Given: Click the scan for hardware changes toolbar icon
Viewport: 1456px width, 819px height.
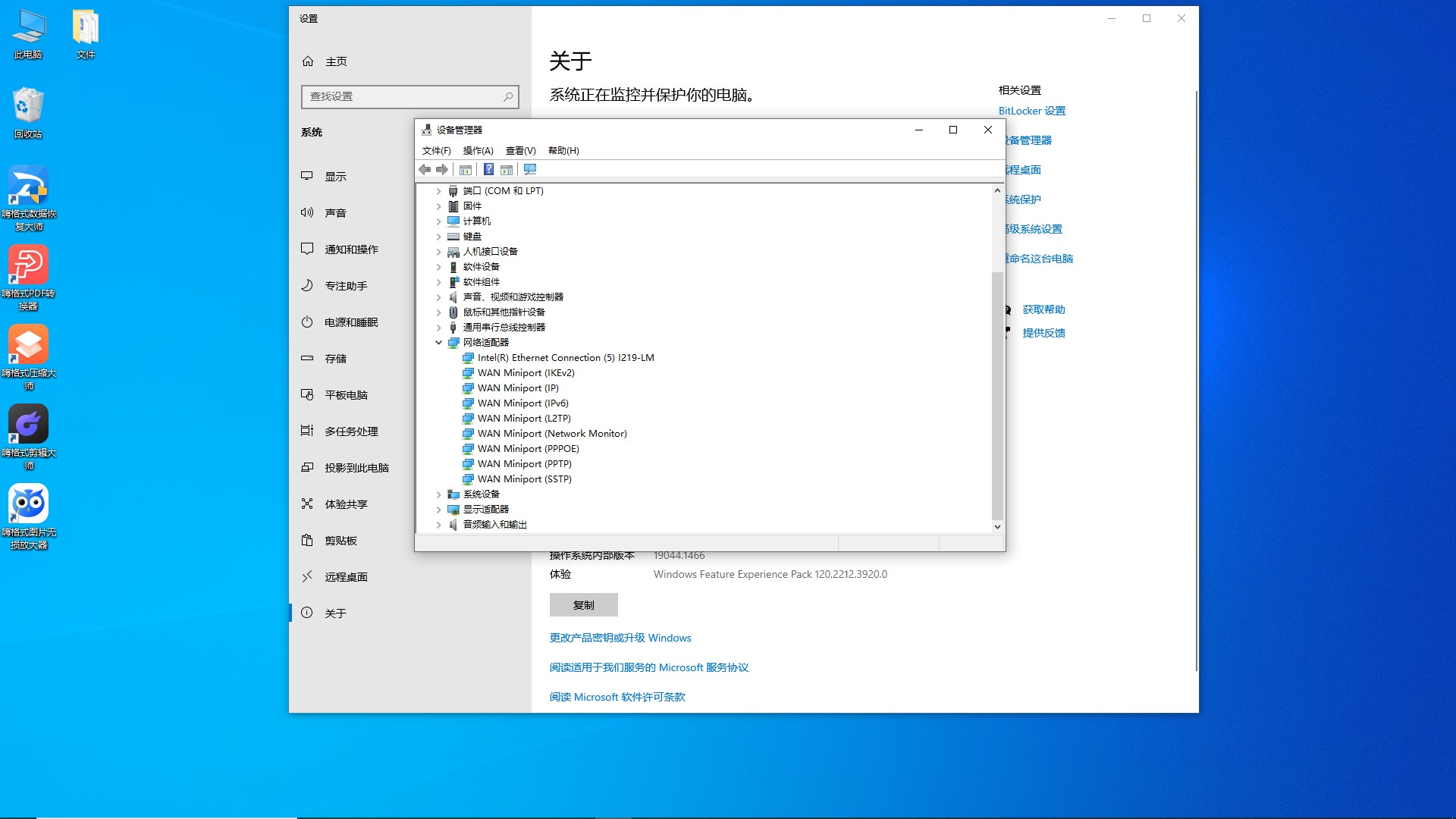Looking at the screenshot, I should coord(530,169).
